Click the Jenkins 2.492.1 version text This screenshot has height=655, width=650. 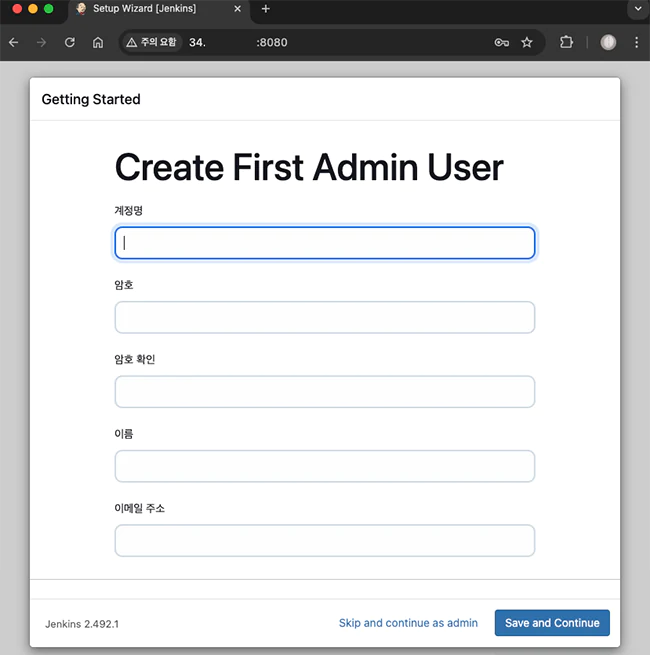click(82, 624)
